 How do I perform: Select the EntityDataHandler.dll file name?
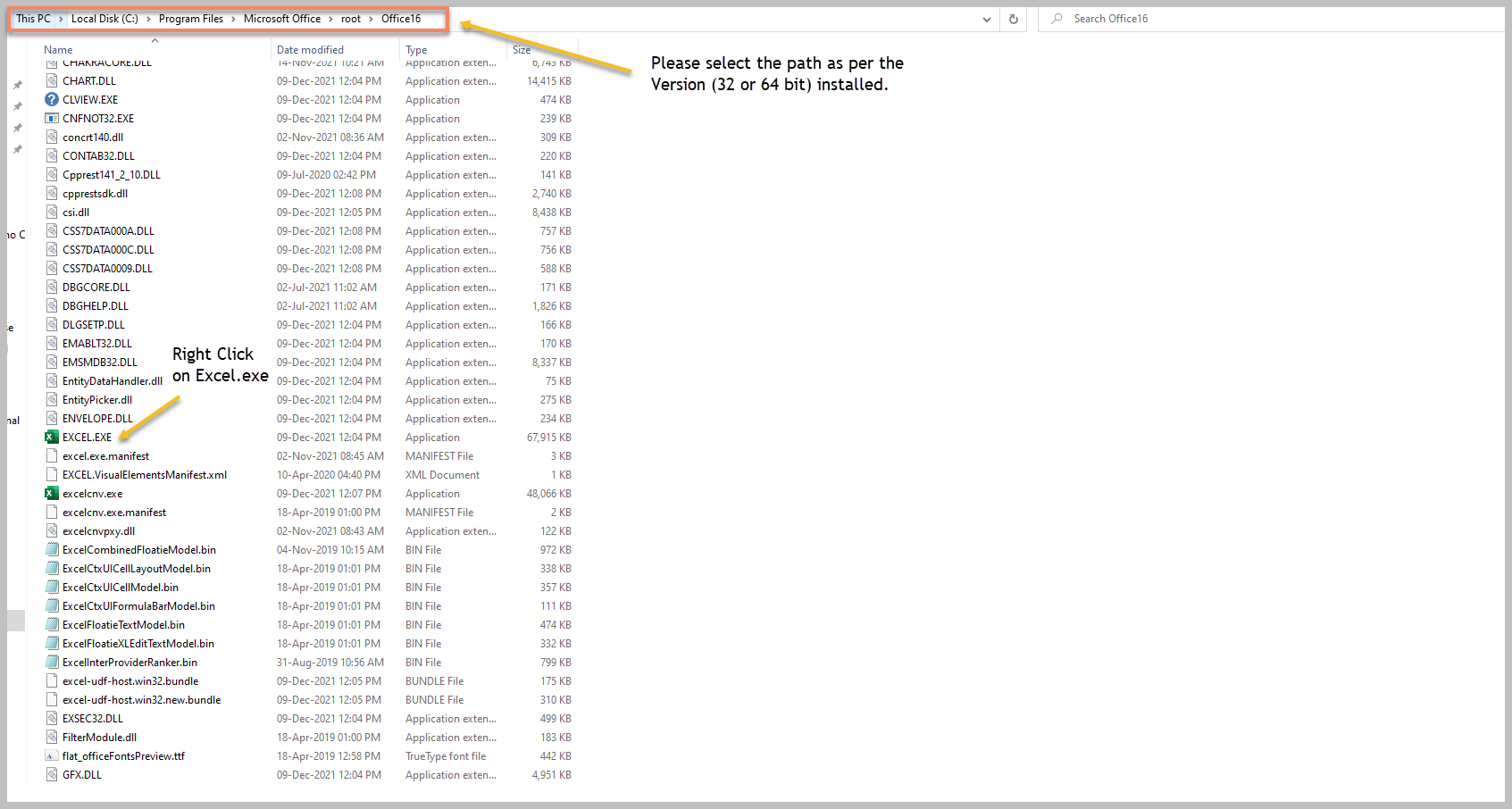pos(113,381)
